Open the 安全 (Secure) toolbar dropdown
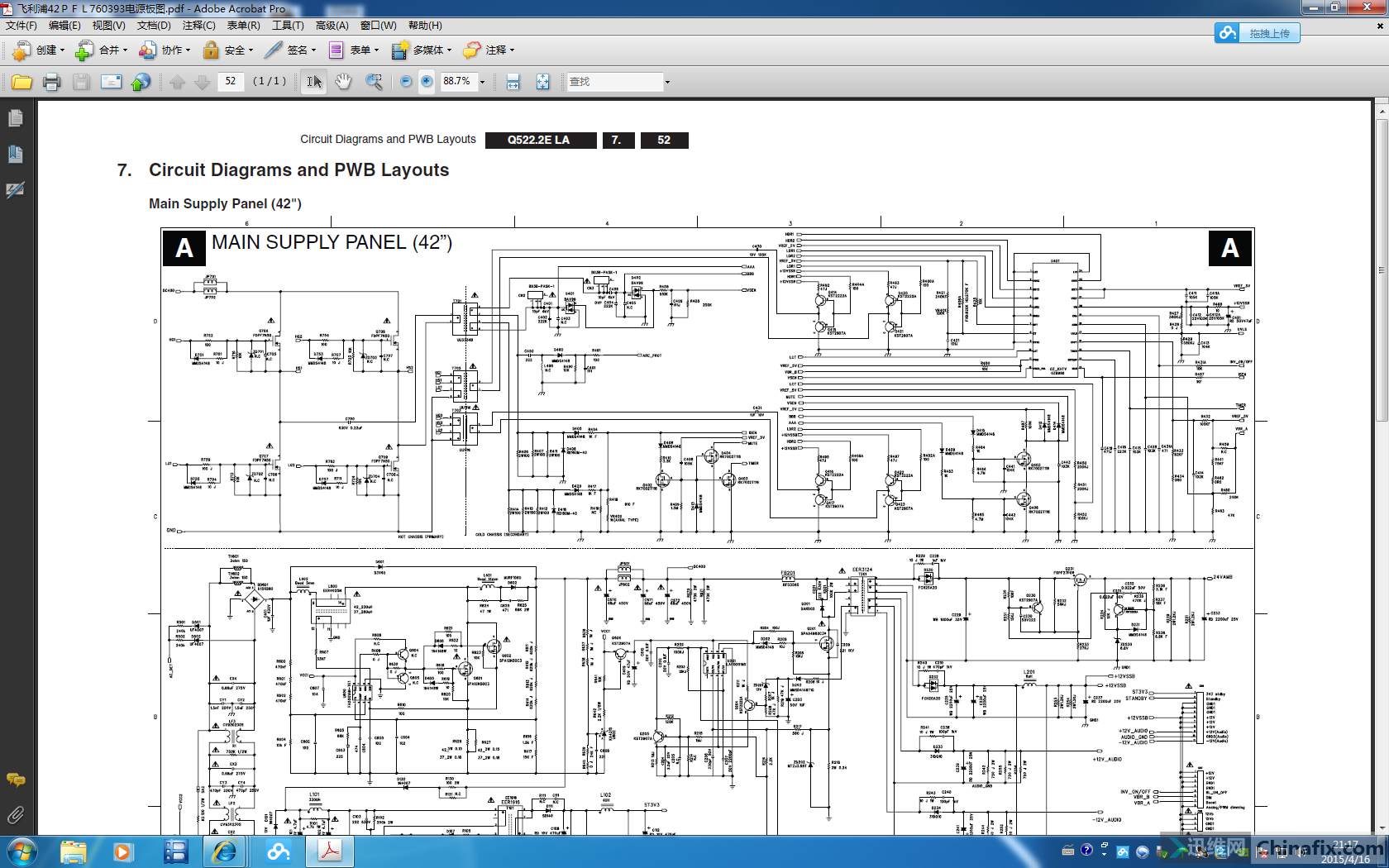 tap(227, 50)
